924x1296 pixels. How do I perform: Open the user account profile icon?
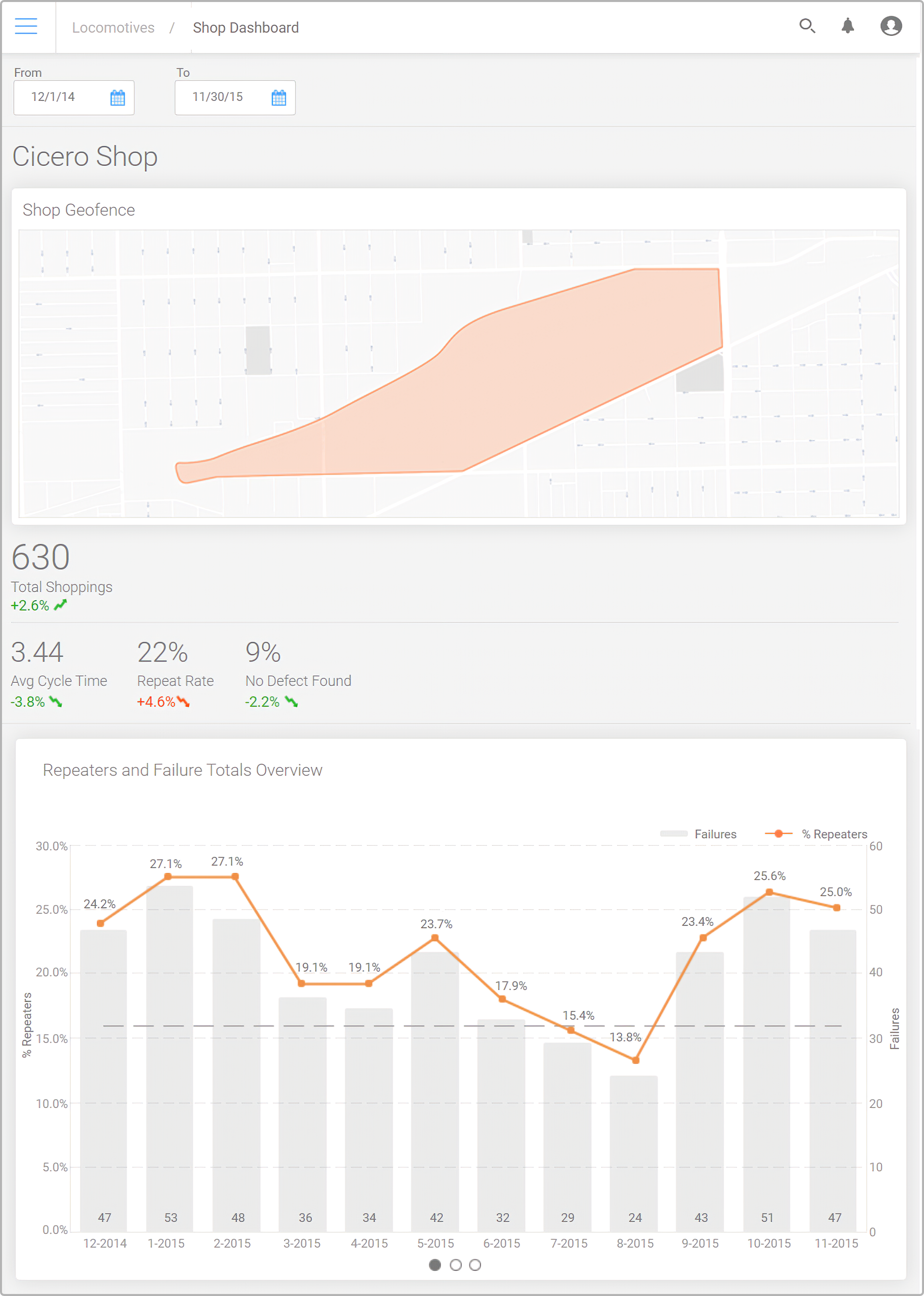pos(890,26)
